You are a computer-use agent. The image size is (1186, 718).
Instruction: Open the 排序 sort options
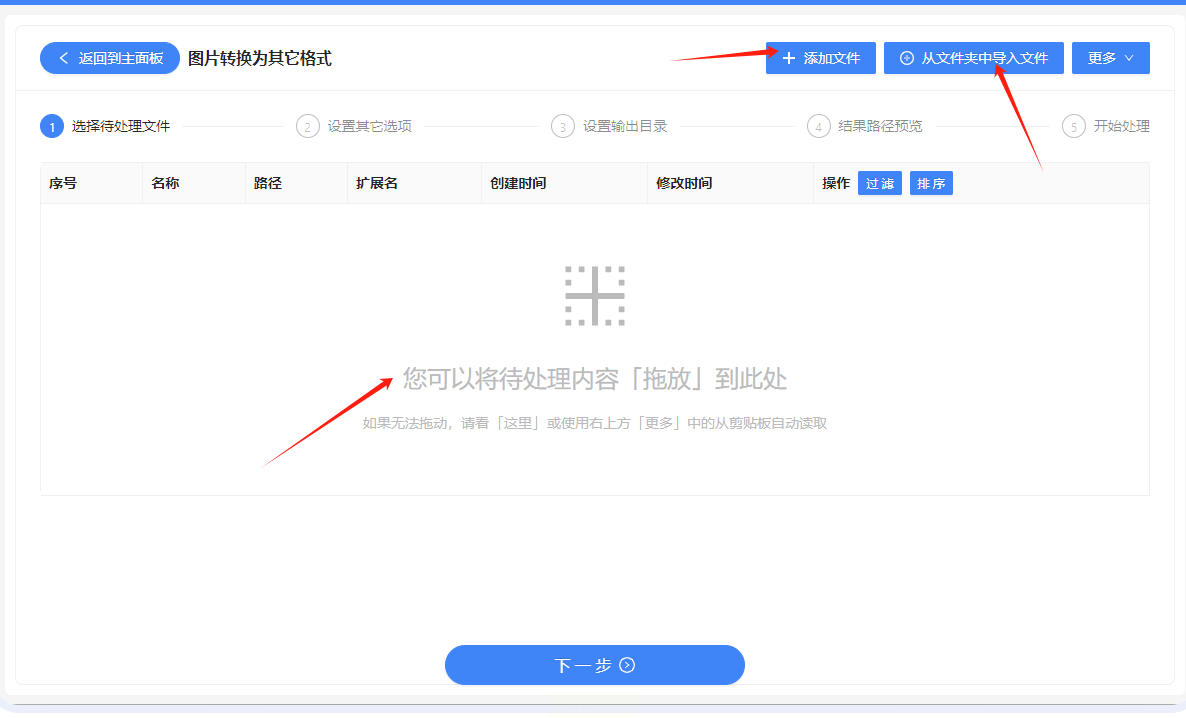[931, 183]
